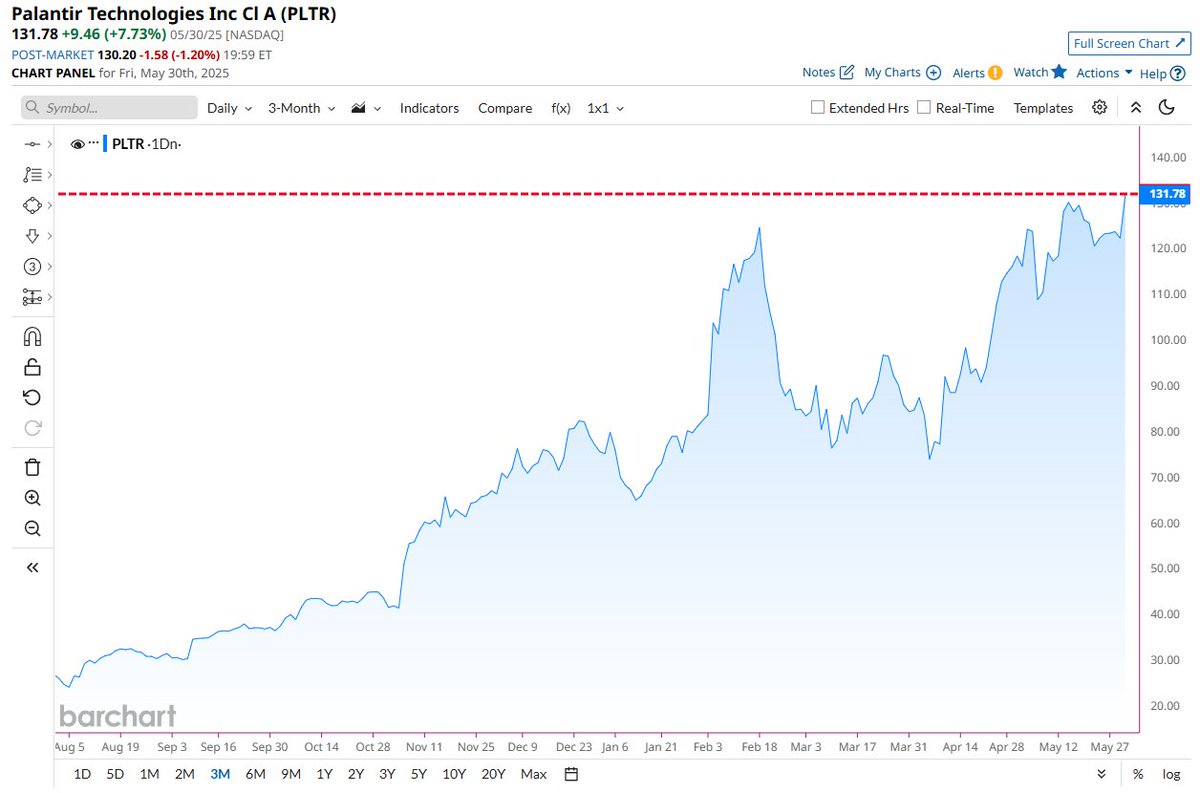Select the 1D range tab

tap(83, 774)
